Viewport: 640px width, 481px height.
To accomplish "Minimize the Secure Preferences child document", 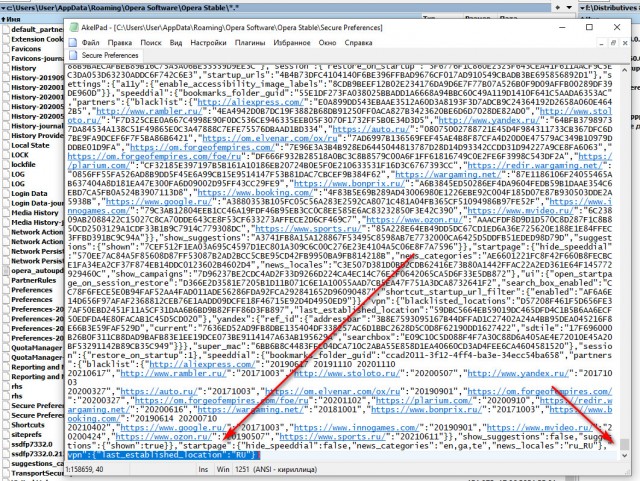I will tap(601, 43).
